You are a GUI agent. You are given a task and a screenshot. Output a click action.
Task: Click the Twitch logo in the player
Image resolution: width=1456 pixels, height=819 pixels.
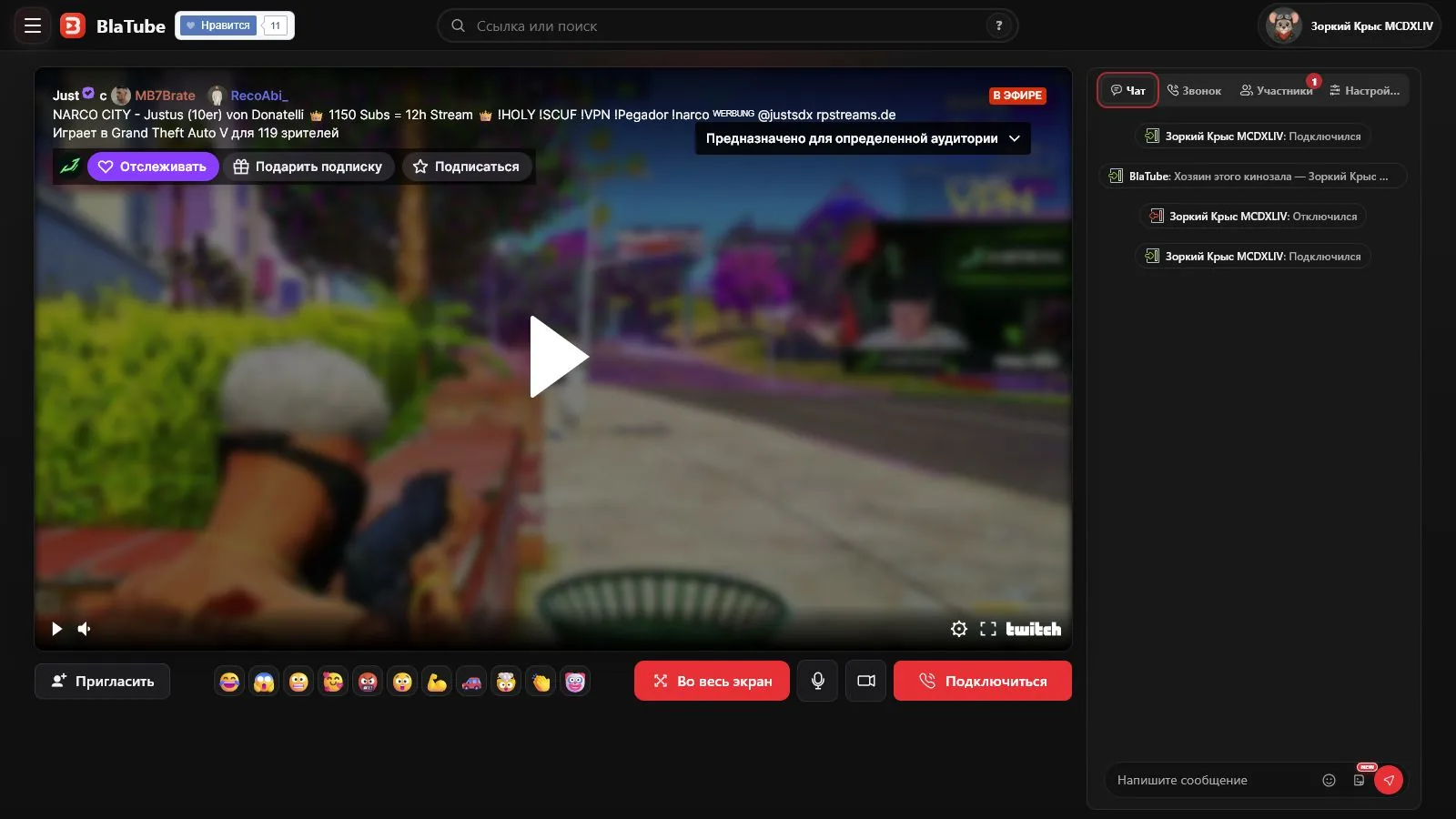tap(1033, 629)
